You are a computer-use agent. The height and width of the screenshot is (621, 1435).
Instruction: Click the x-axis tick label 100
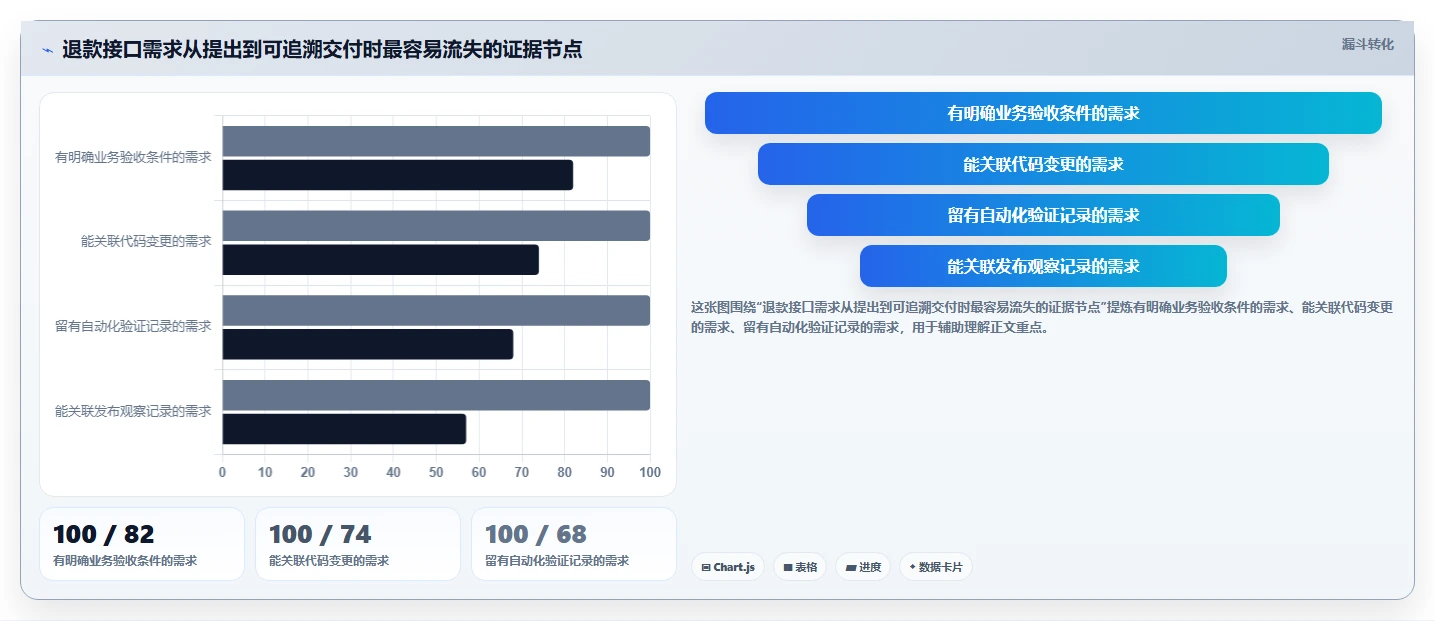(650, 472)
